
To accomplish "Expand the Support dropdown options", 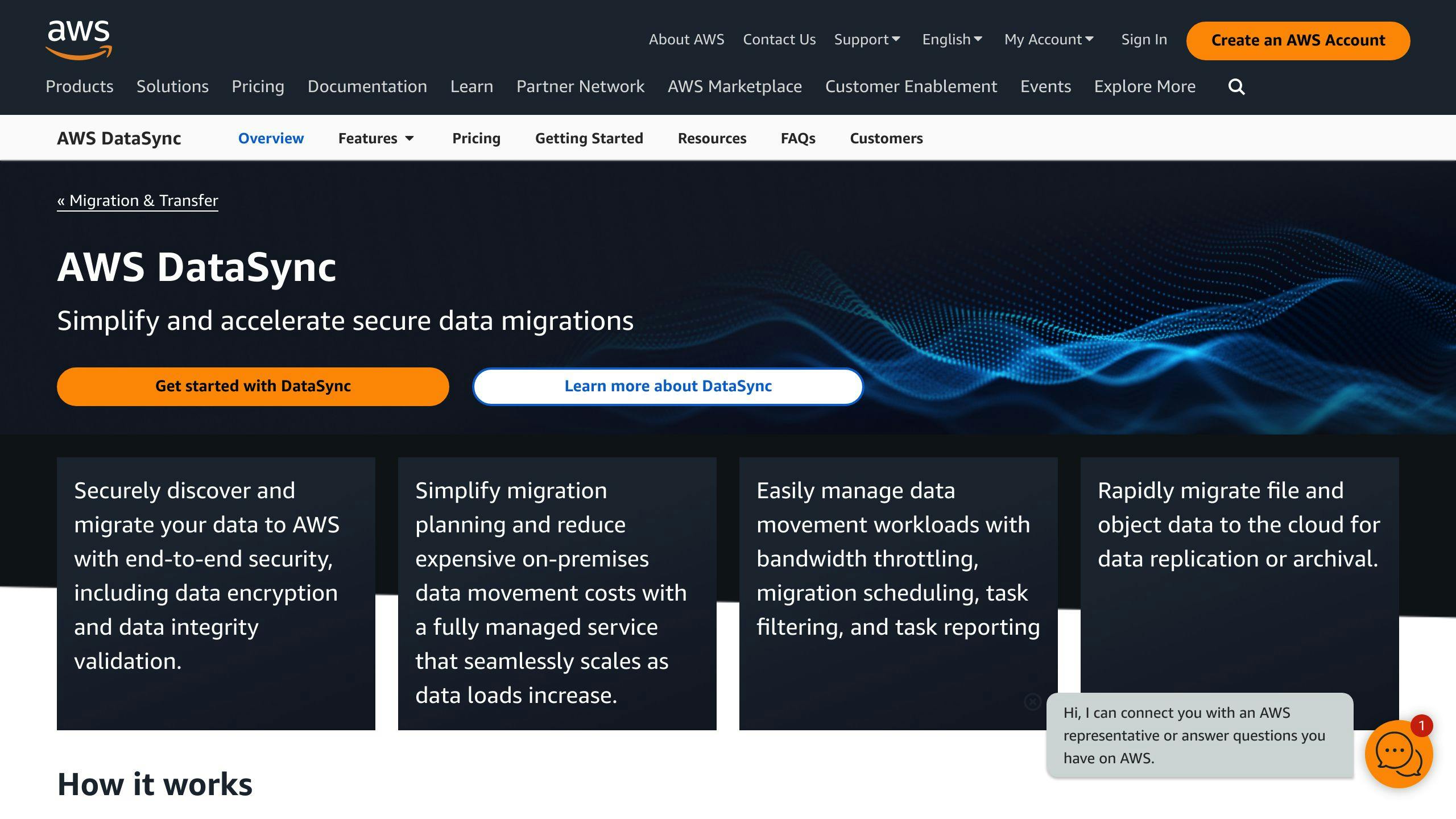I will point(867,38).
